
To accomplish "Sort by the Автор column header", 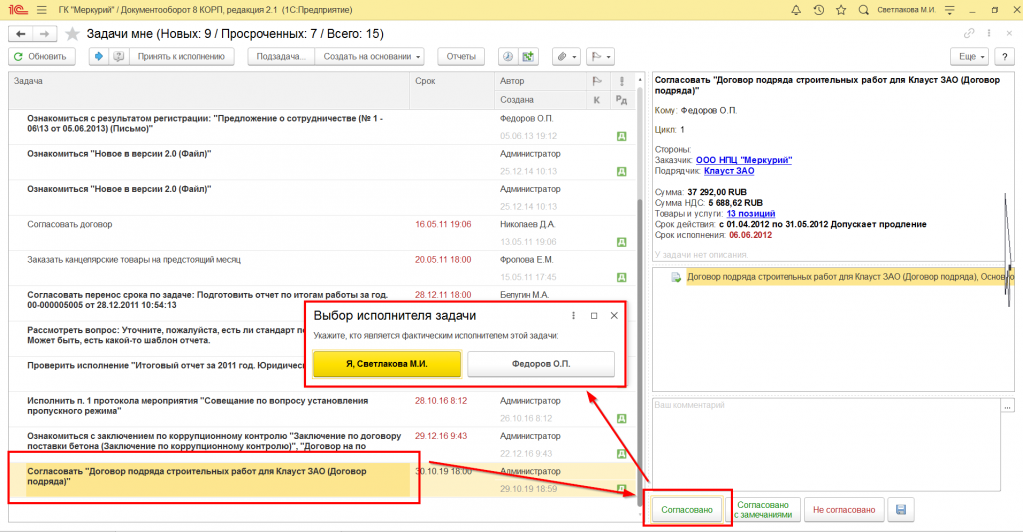I will pyautogui.click(x=541, y=81).
